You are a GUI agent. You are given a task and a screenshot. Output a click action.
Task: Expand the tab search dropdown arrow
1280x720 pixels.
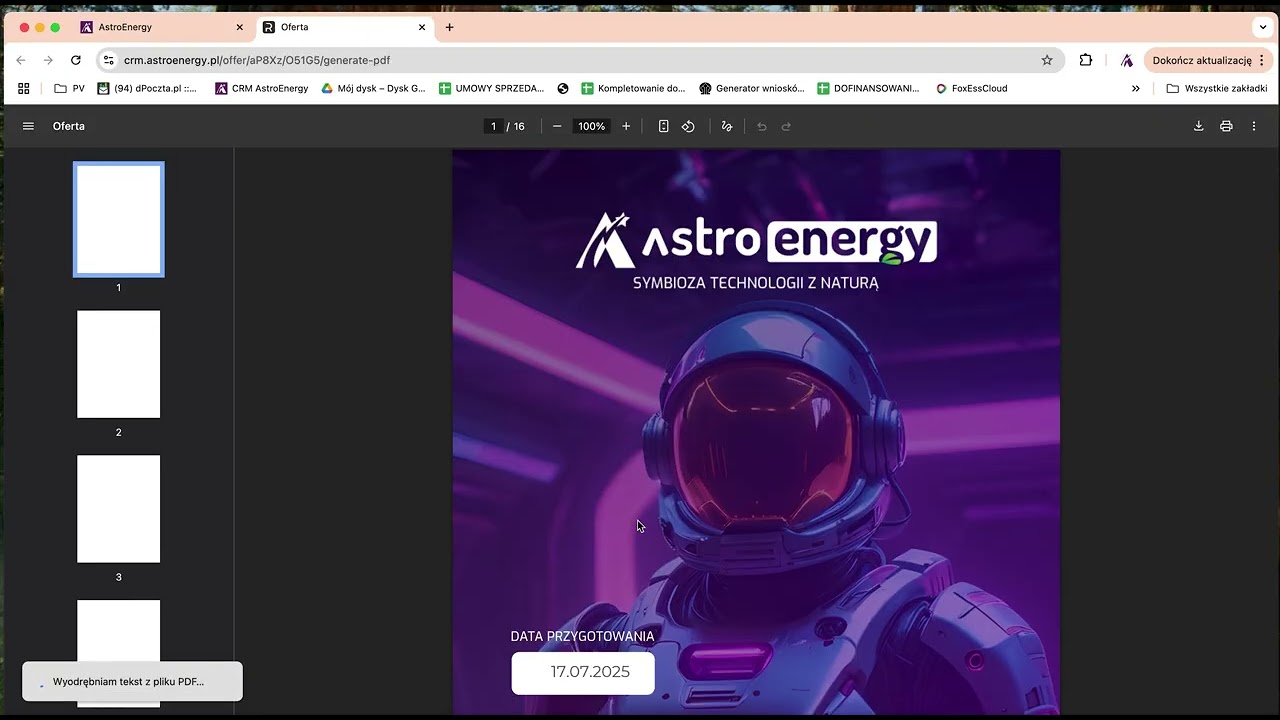click(x=1264, y=27)
